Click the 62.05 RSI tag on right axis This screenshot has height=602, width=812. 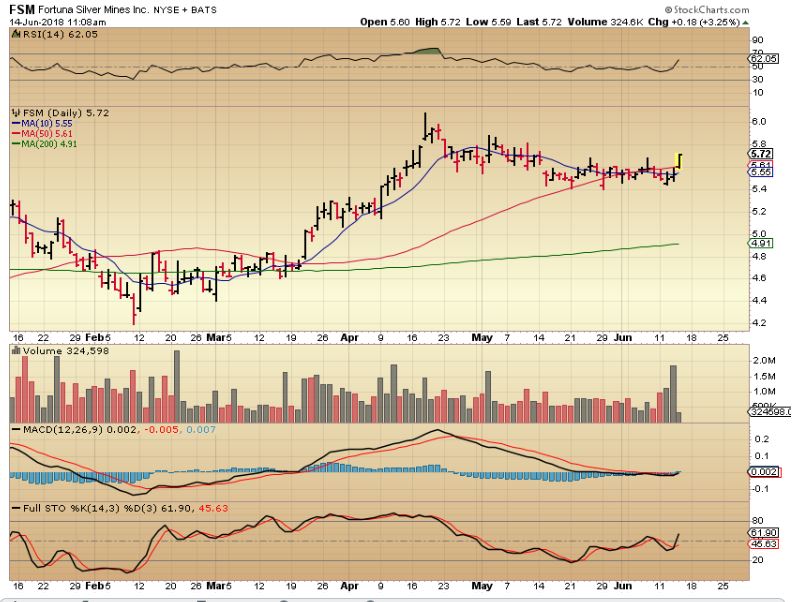tap(764, 59)
